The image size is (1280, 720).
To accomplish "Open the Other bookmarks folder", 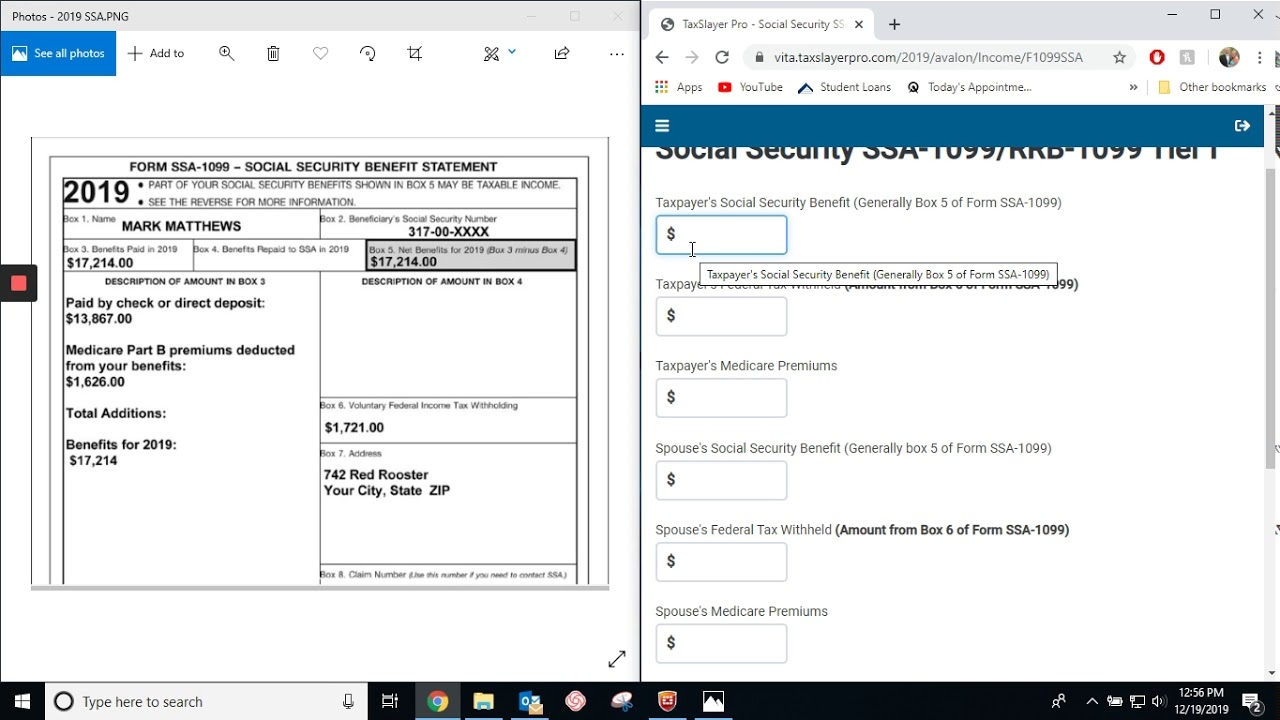I will (x=1212, y=87).
